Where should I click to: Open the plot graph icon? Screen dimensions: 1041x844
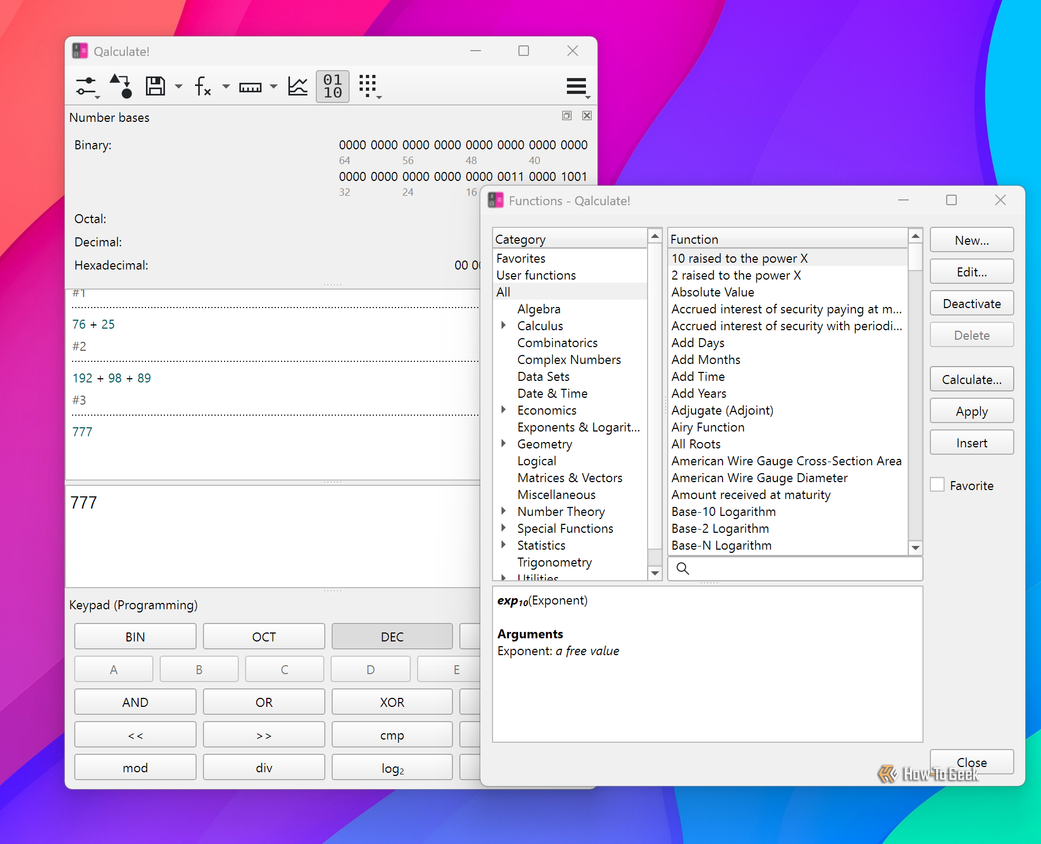pyautogui.click(x=297, y=86)
